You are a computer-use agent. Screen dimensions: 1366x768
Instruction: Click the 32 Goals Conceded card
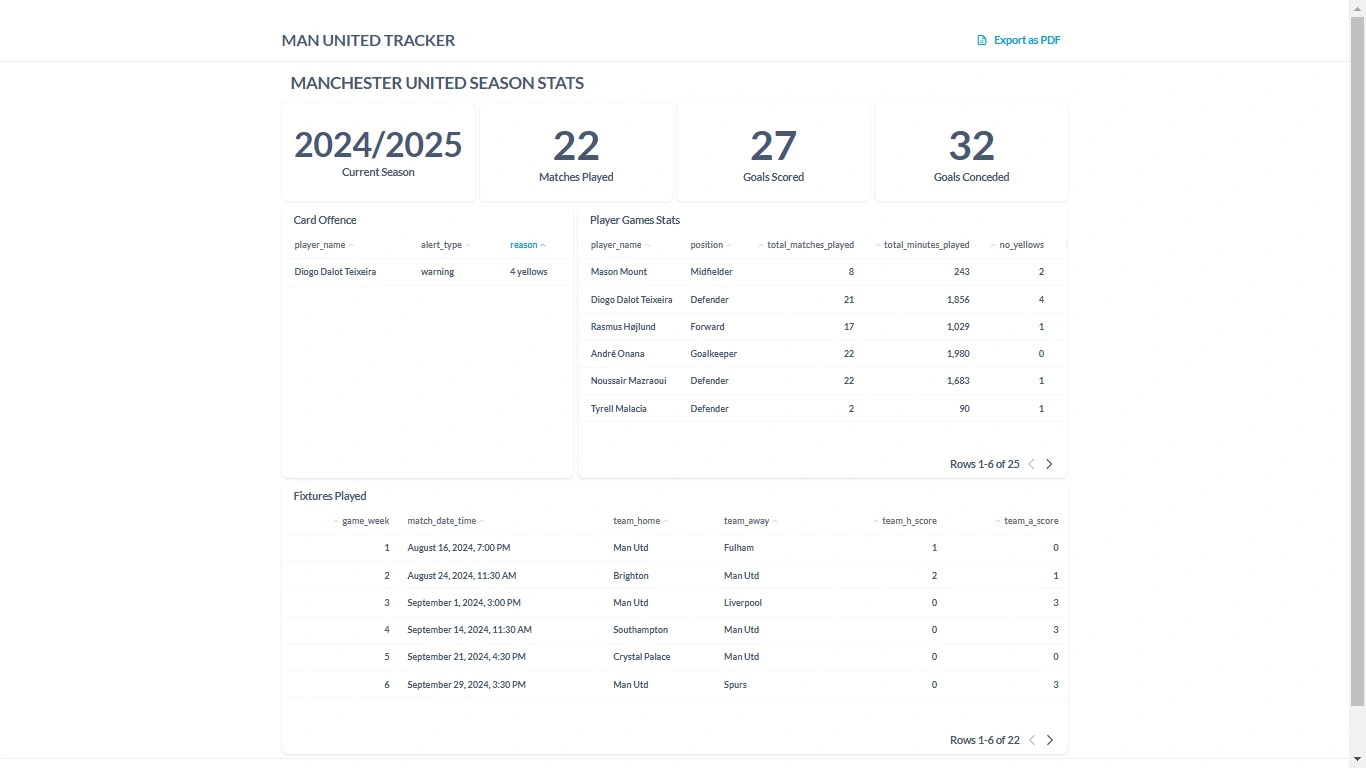(971, 152)
